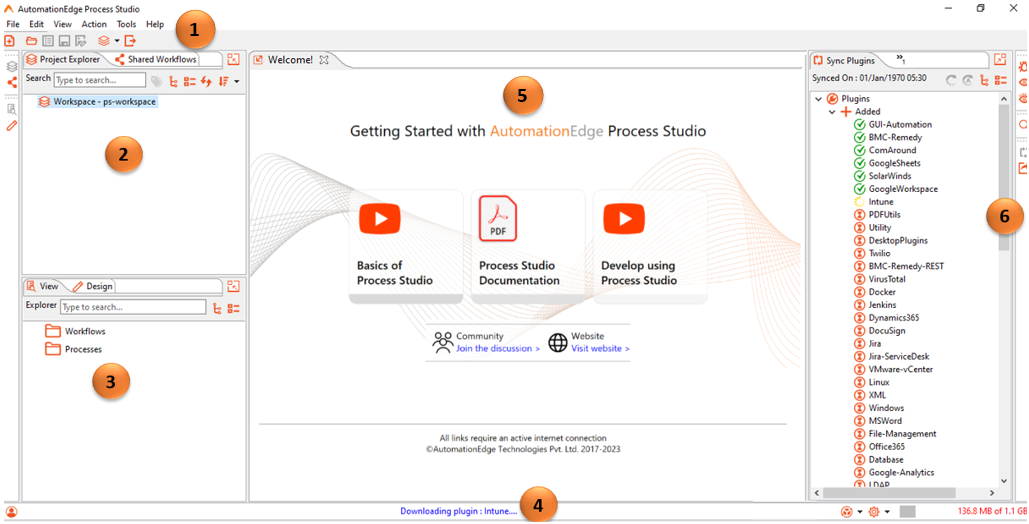The height and width of the screenshot is (524, 1029).
Task: Click the user profile icon in status bar
Action: [x=12, y=512]
